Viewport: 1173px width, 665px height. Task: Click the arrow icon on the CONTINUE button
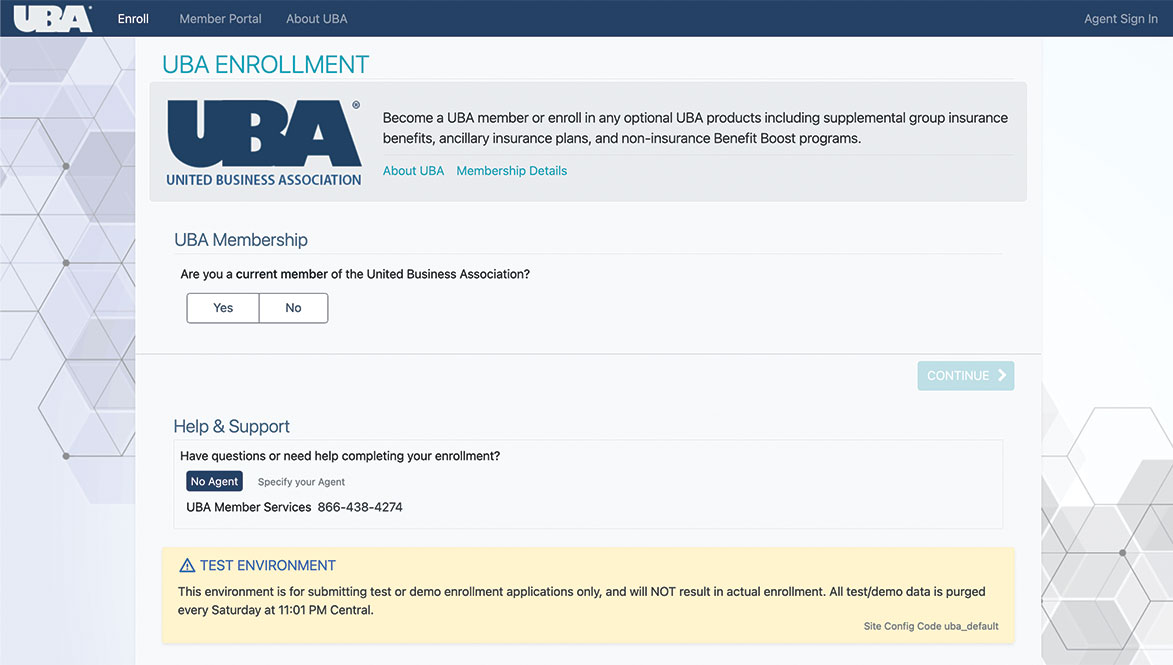(x=1001, y=375)
